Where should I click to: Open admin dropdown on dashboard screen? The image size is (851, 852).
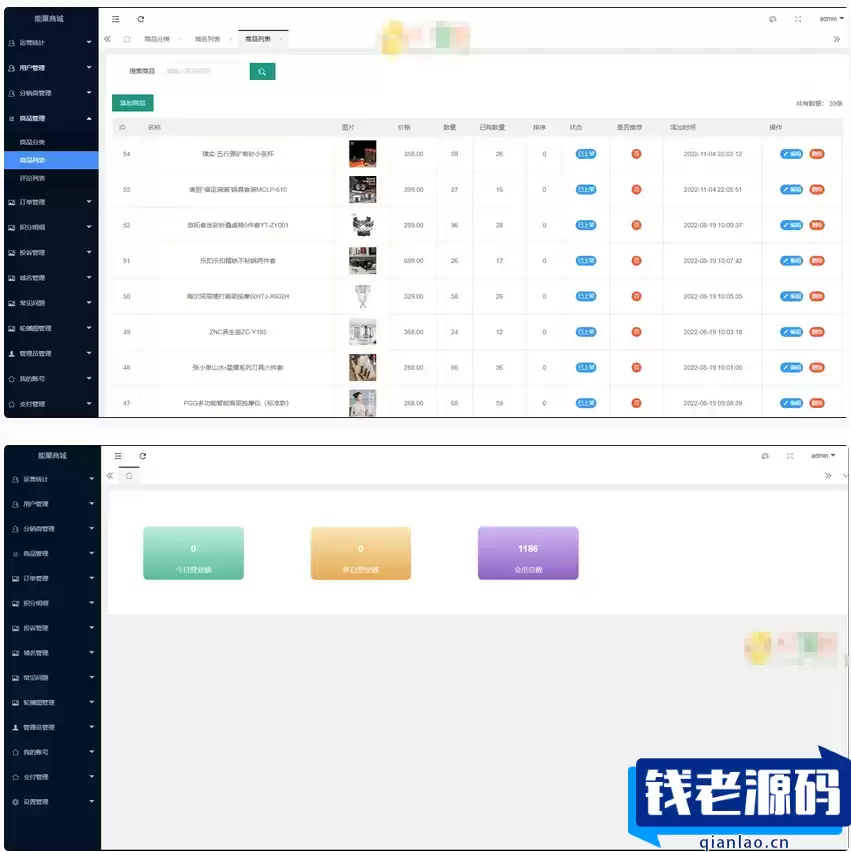pos(823,455)
